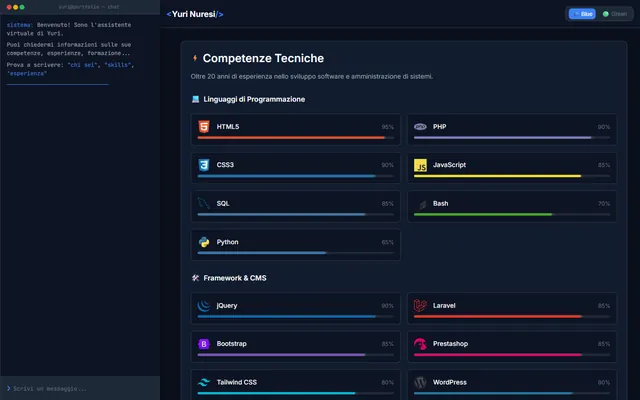Click the WordPress label
Screen dimensions: 640x400
449,382
